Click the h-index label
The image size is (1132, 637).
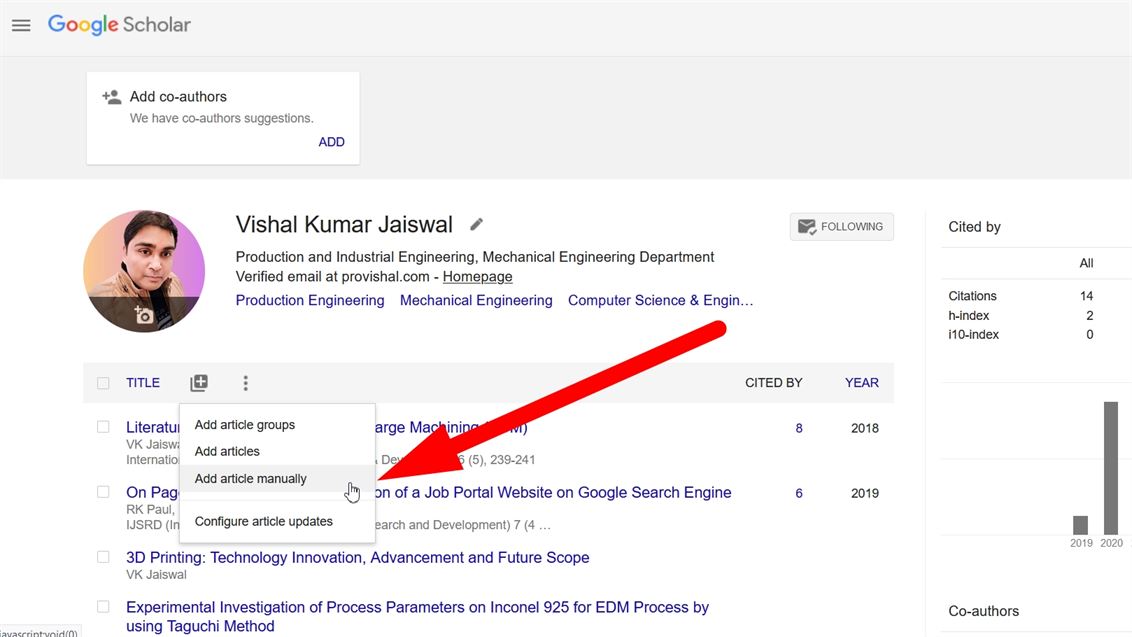click(968, 316)
